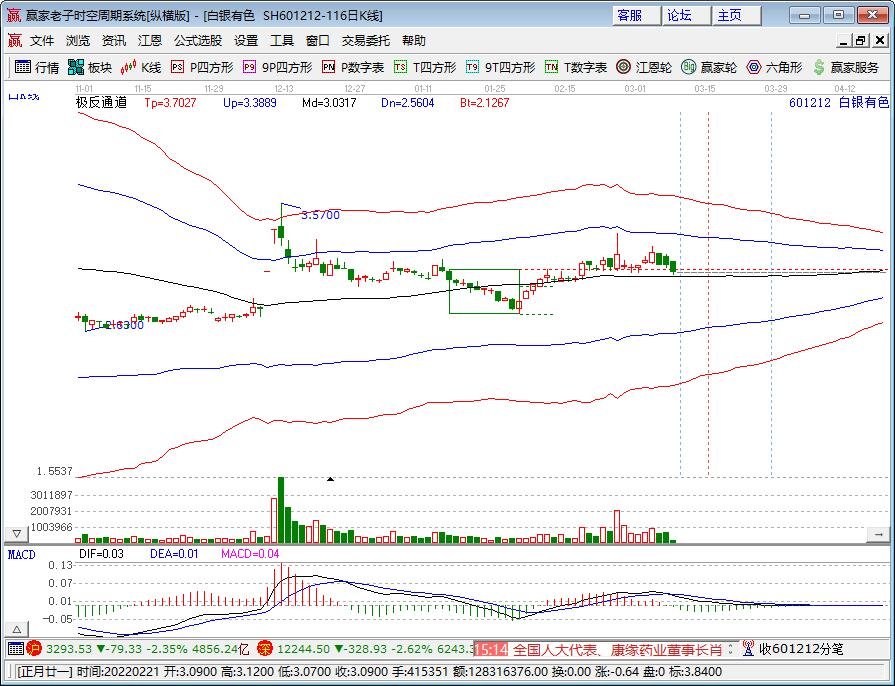895x686 pixels.
Task: Click the Shenzhen index value 12244.50
Action: click(303, 649)
